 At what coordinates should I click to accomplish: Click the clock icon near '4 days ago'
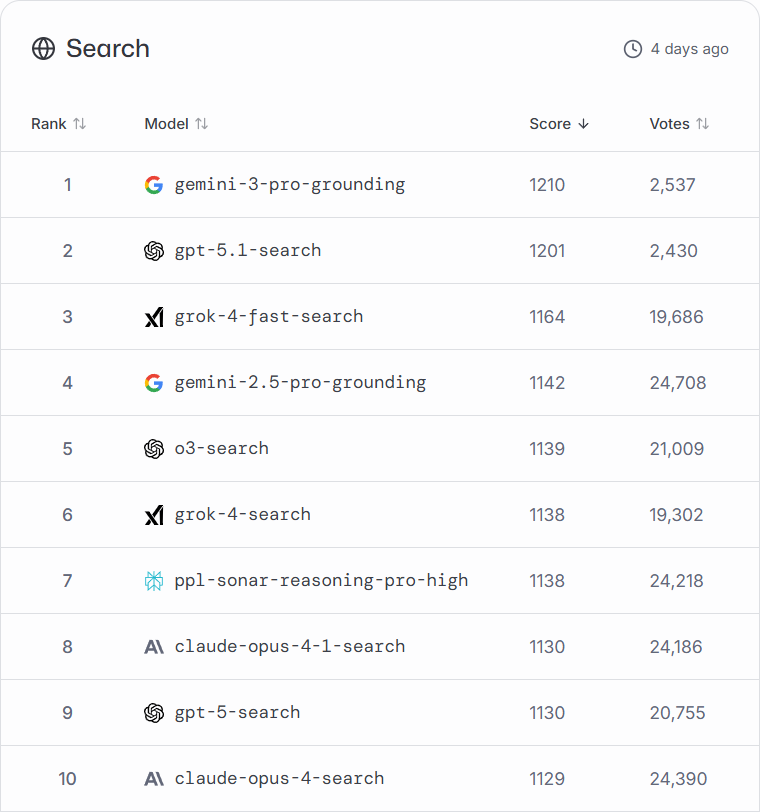pyautogui.click(x=632, y=49)
